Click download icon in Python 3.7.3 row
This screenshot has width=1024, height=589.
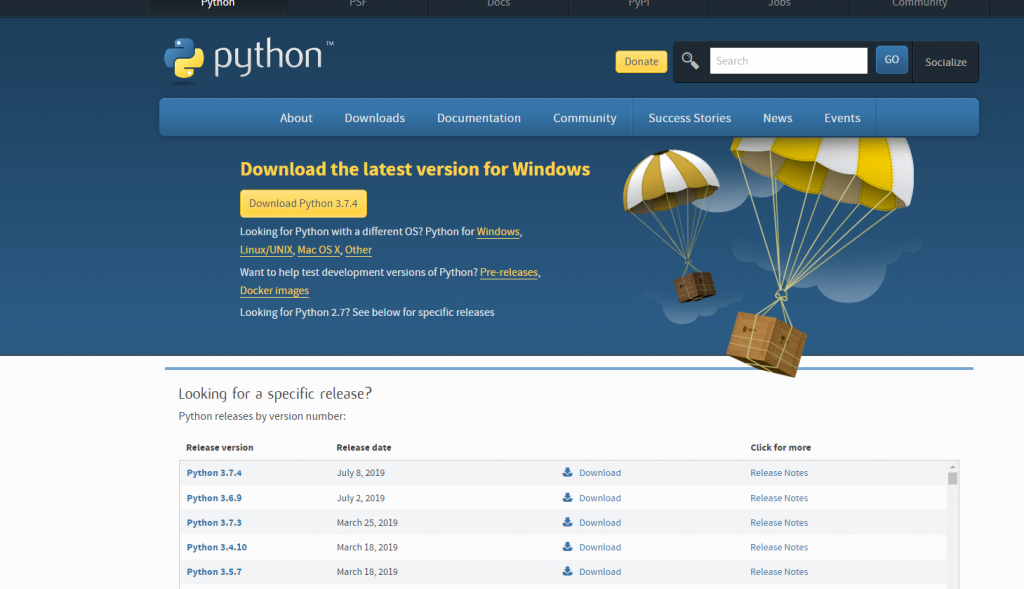[x=568, y=522]
